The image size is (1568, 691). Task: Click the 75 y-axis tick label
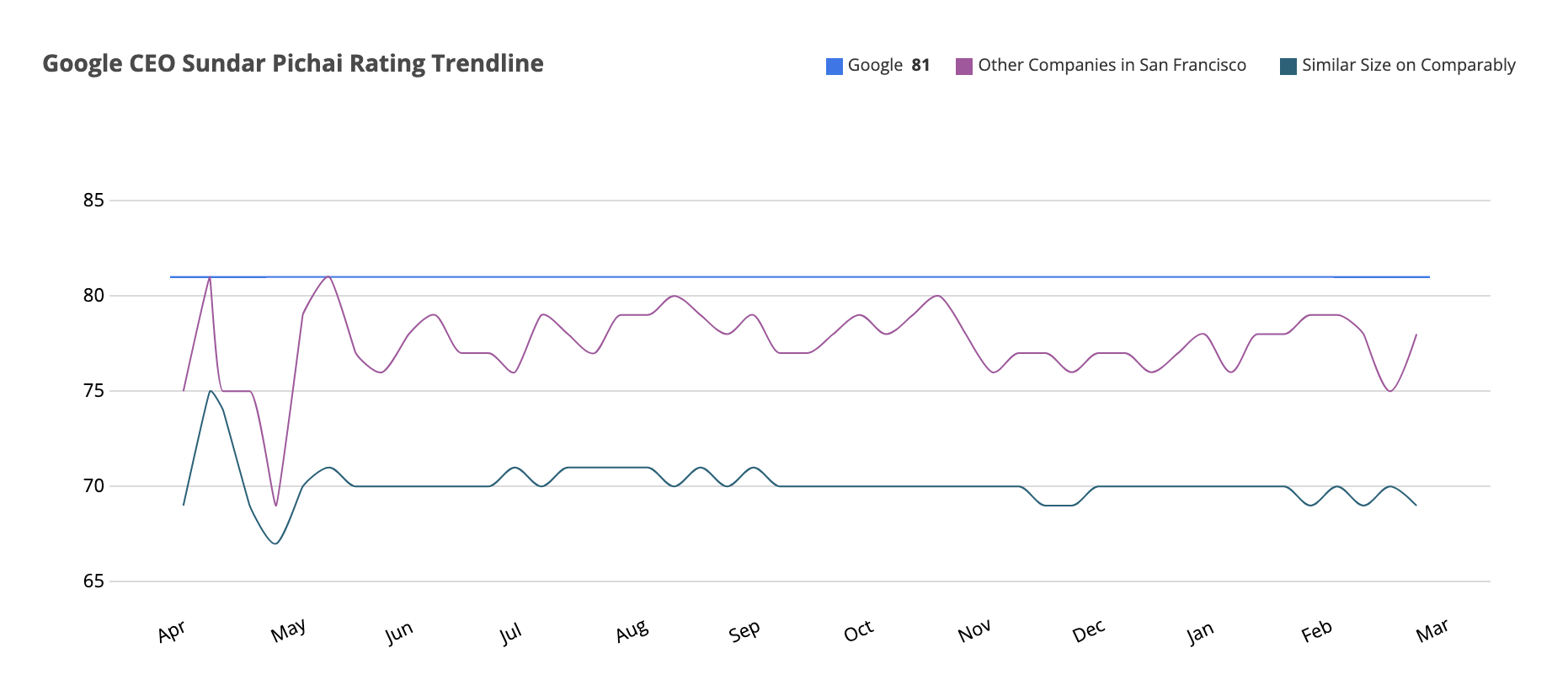tap(93, 391)
